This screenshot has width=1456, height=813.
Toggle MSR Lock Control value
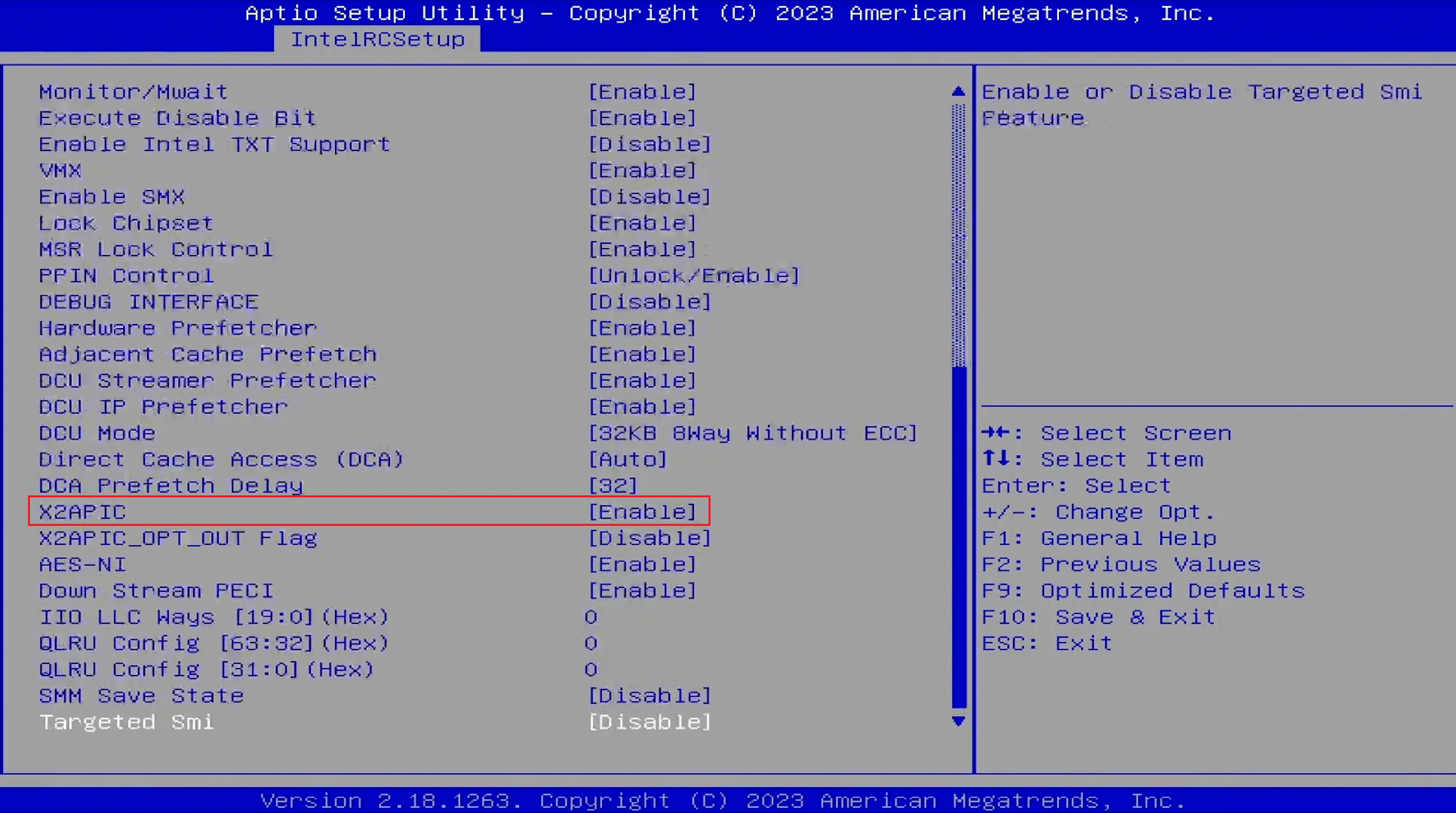(x=642, y=249)
